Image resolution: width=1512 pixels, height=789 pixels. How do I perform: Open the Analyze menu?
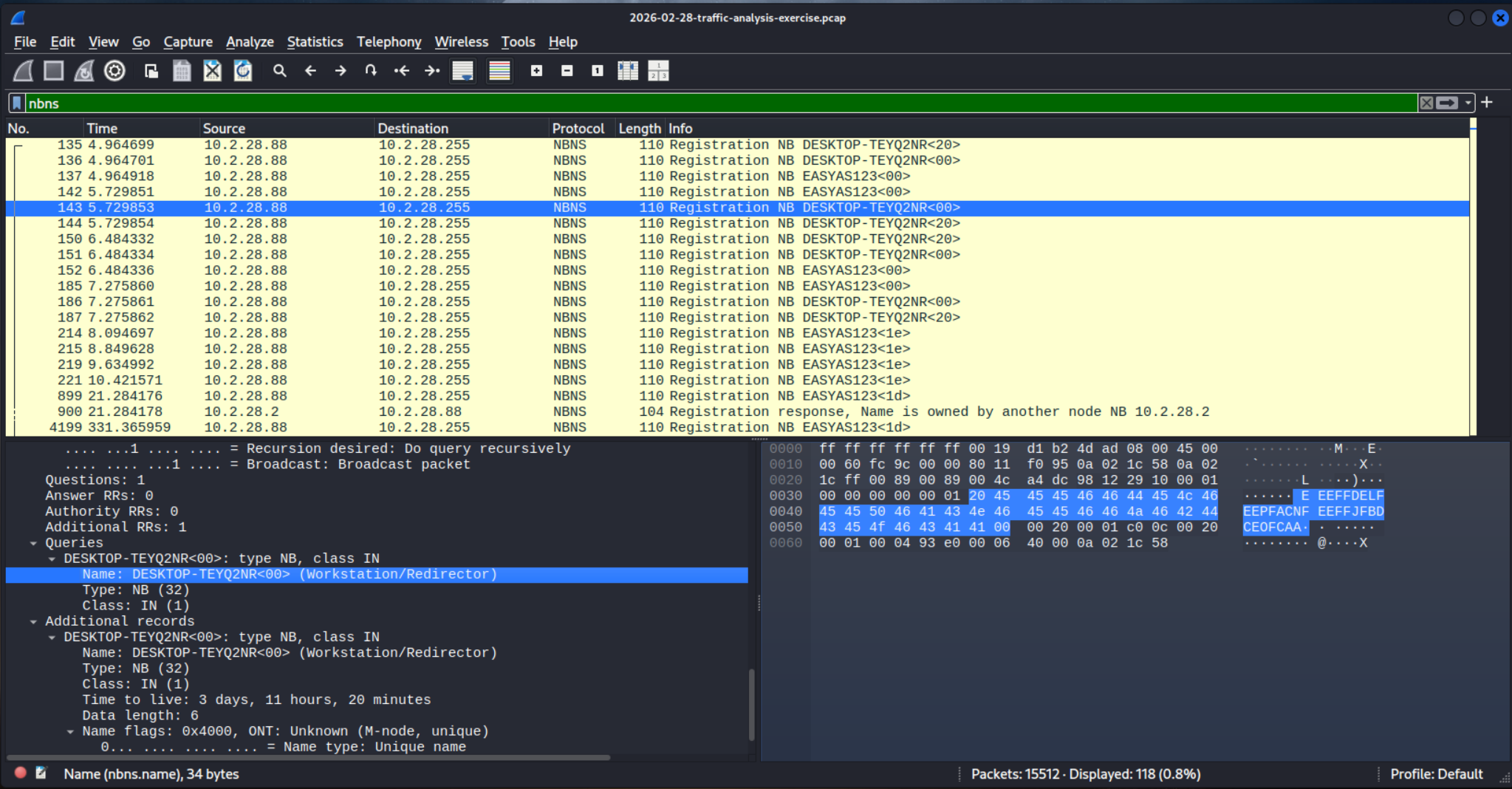250,42
